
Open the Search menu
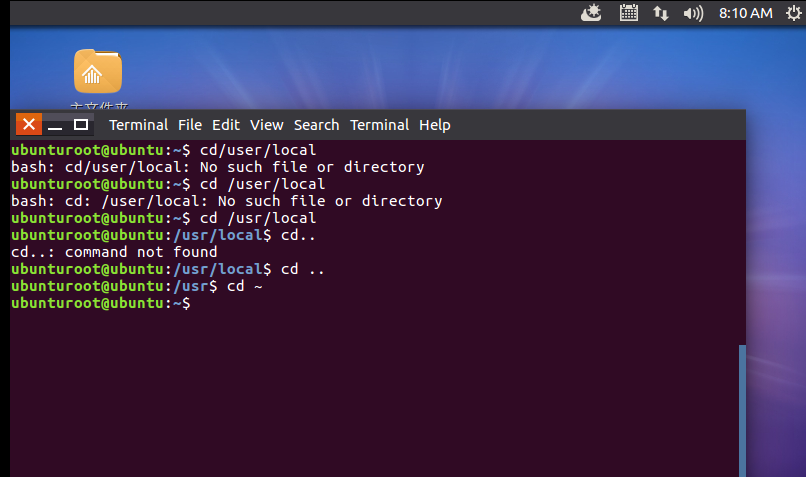point(316,125)
